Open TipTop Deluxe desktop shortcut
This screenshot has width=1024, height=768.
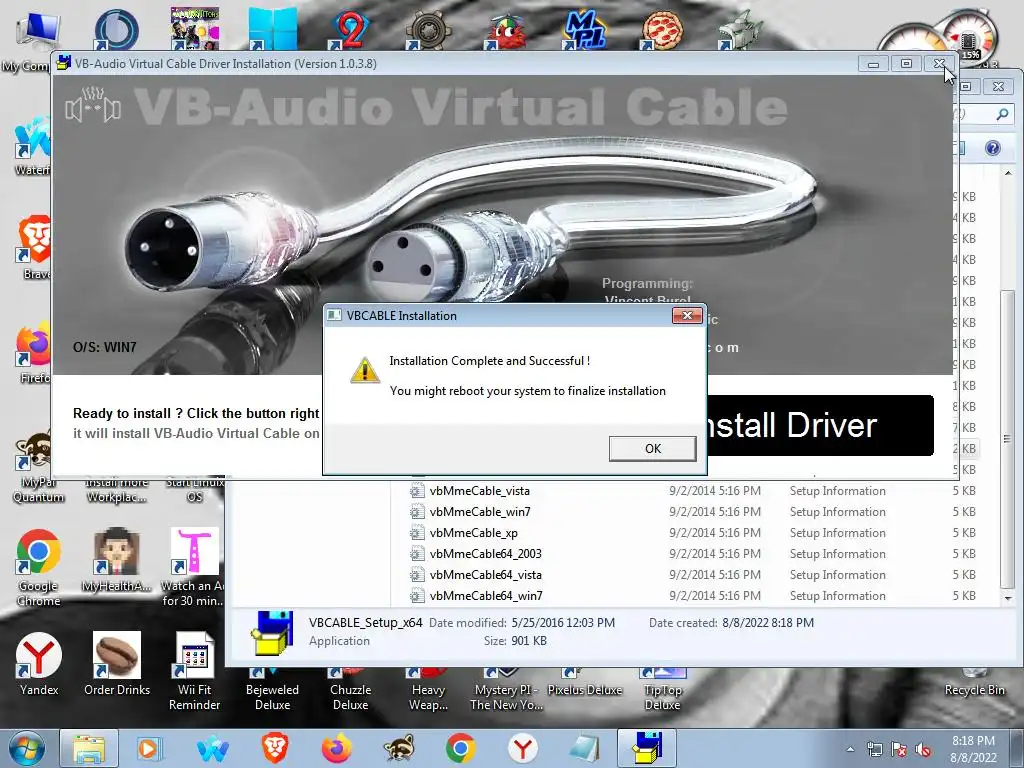tap(663, 690)
